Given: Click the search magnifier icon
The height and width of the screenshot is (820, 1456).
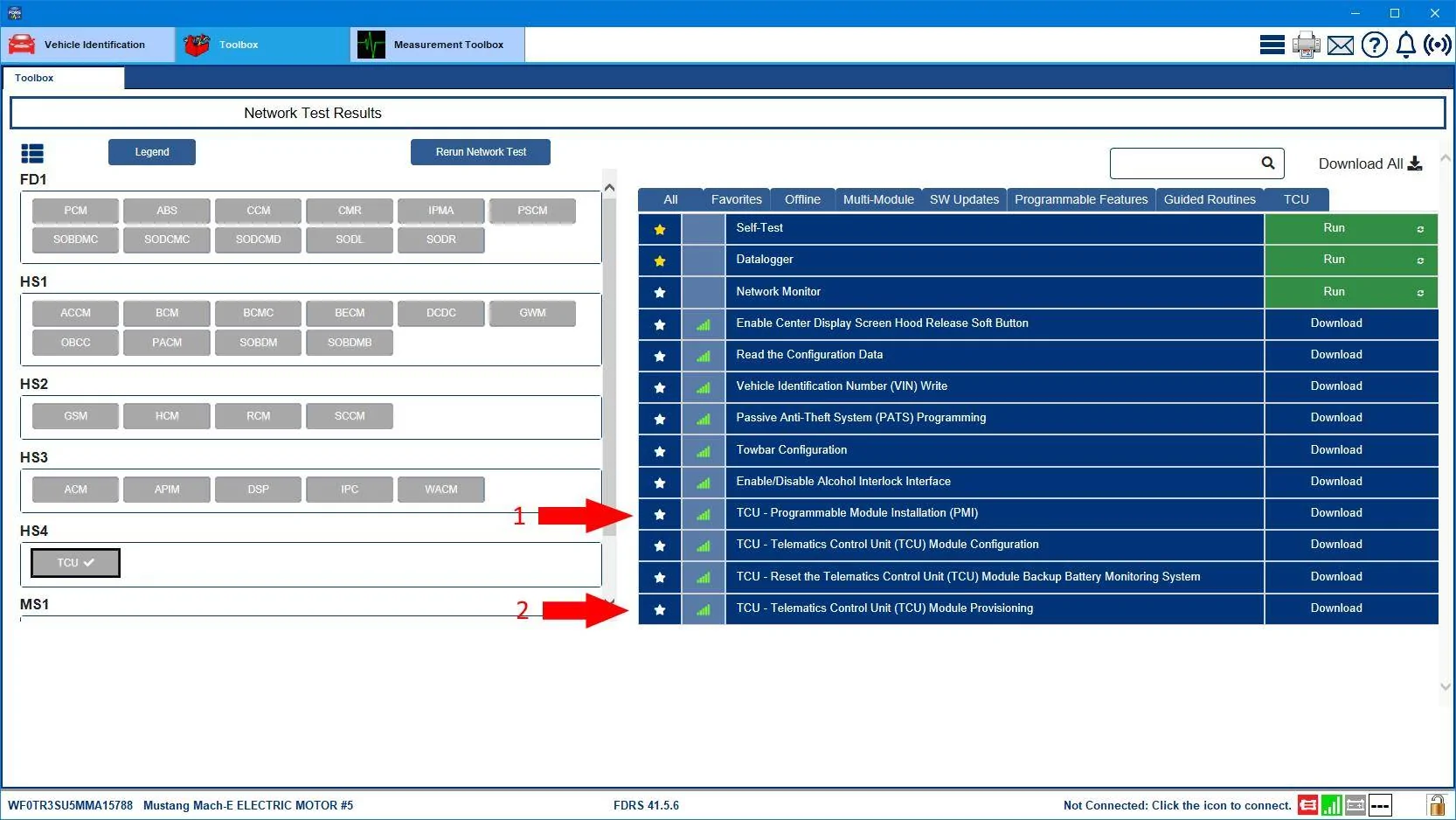Looking at the screenshot, I should 1268,163.
